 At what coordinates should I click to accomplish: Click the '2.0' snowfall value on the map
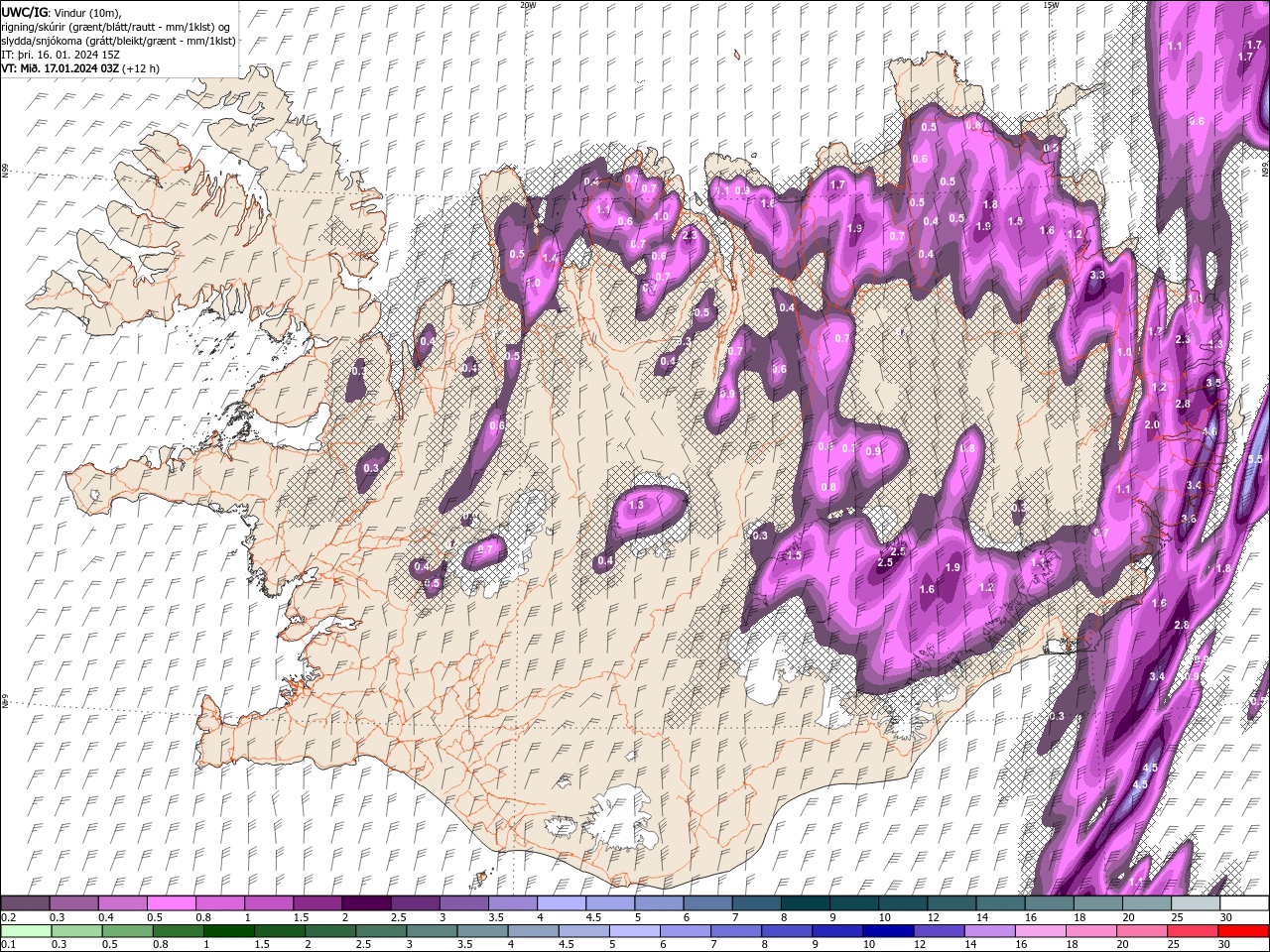1152,424
